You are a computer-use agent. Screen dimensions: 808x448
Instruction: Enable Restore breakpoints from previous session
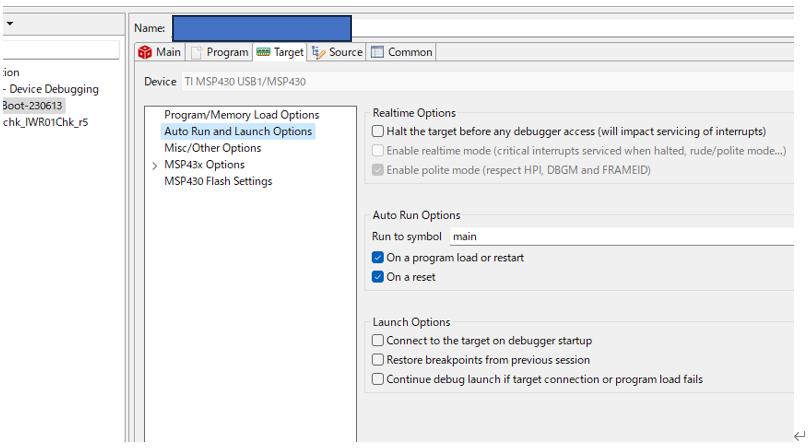click(378, 360)
